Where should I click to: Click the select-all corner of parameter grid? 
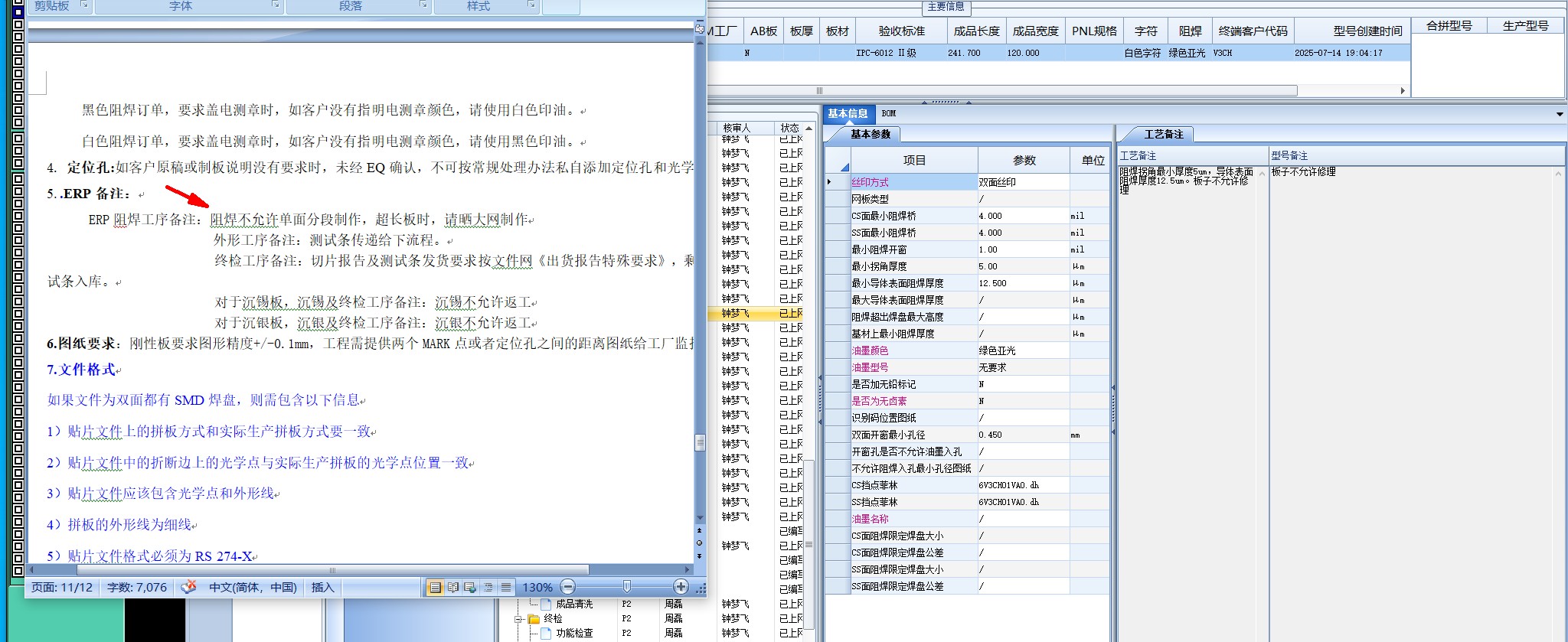coord(838,160)
